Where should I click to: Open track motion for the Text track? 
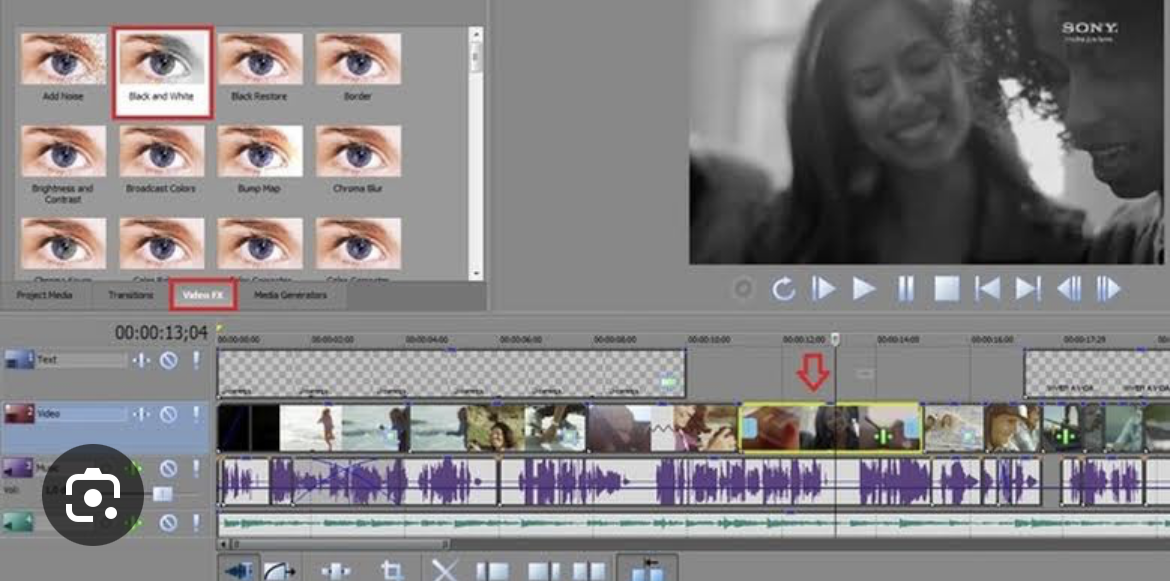click(141, 360)
